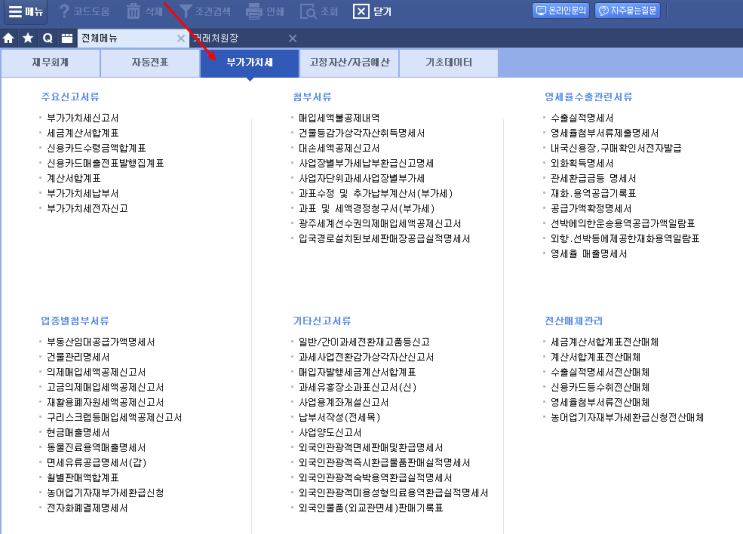Switch to the 재무회계 tab
The width and height of the screenshot is (743, 534).
pyautogui.click(x=50, y=63)
